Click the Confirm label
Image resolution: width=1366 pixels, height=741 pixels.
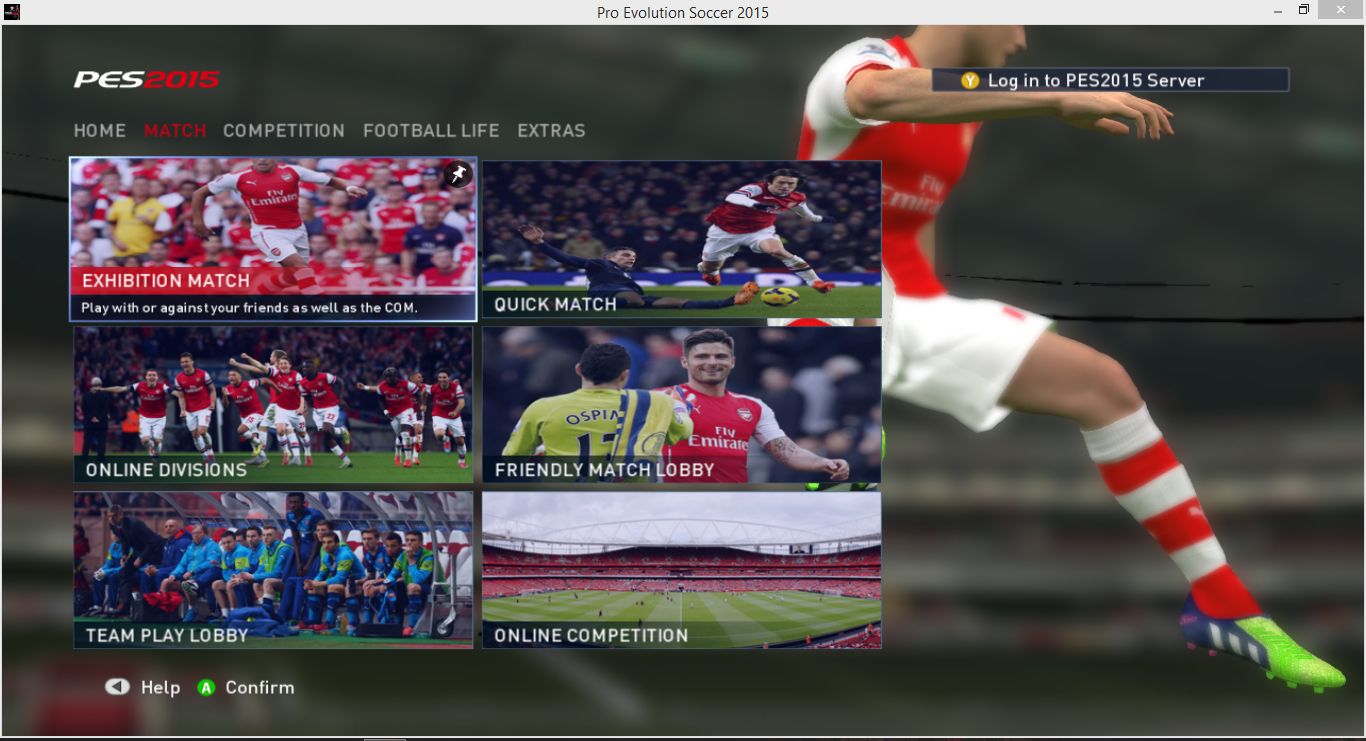(260, 688)
